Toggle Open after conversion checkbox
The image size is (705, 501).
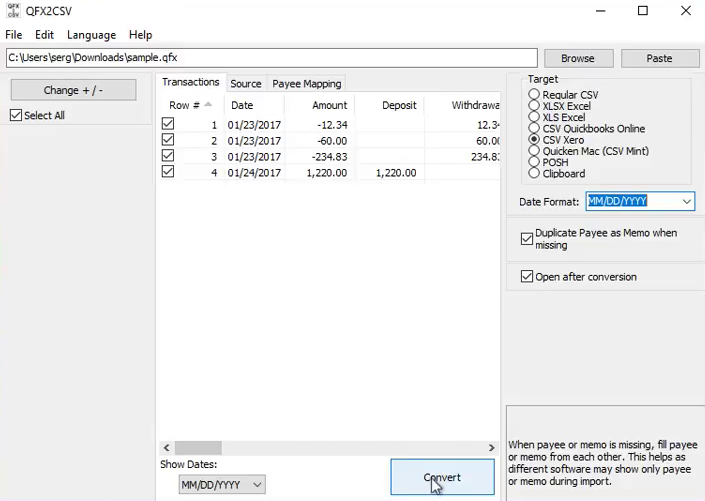(x=527, y=276)
